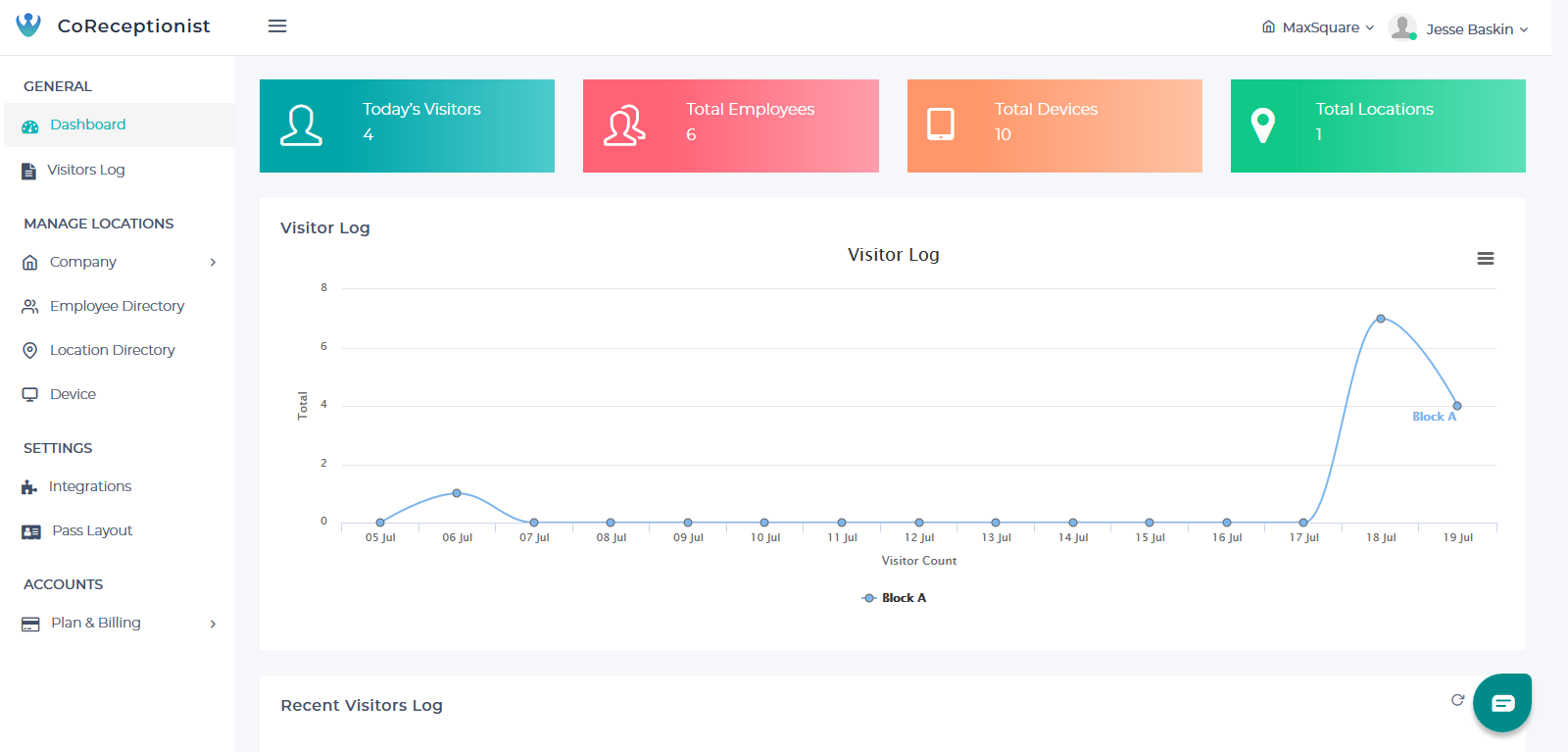Click the Visitors Log document icon
The width and height of the screenshot is (1568, 752).
pos(29,171)
